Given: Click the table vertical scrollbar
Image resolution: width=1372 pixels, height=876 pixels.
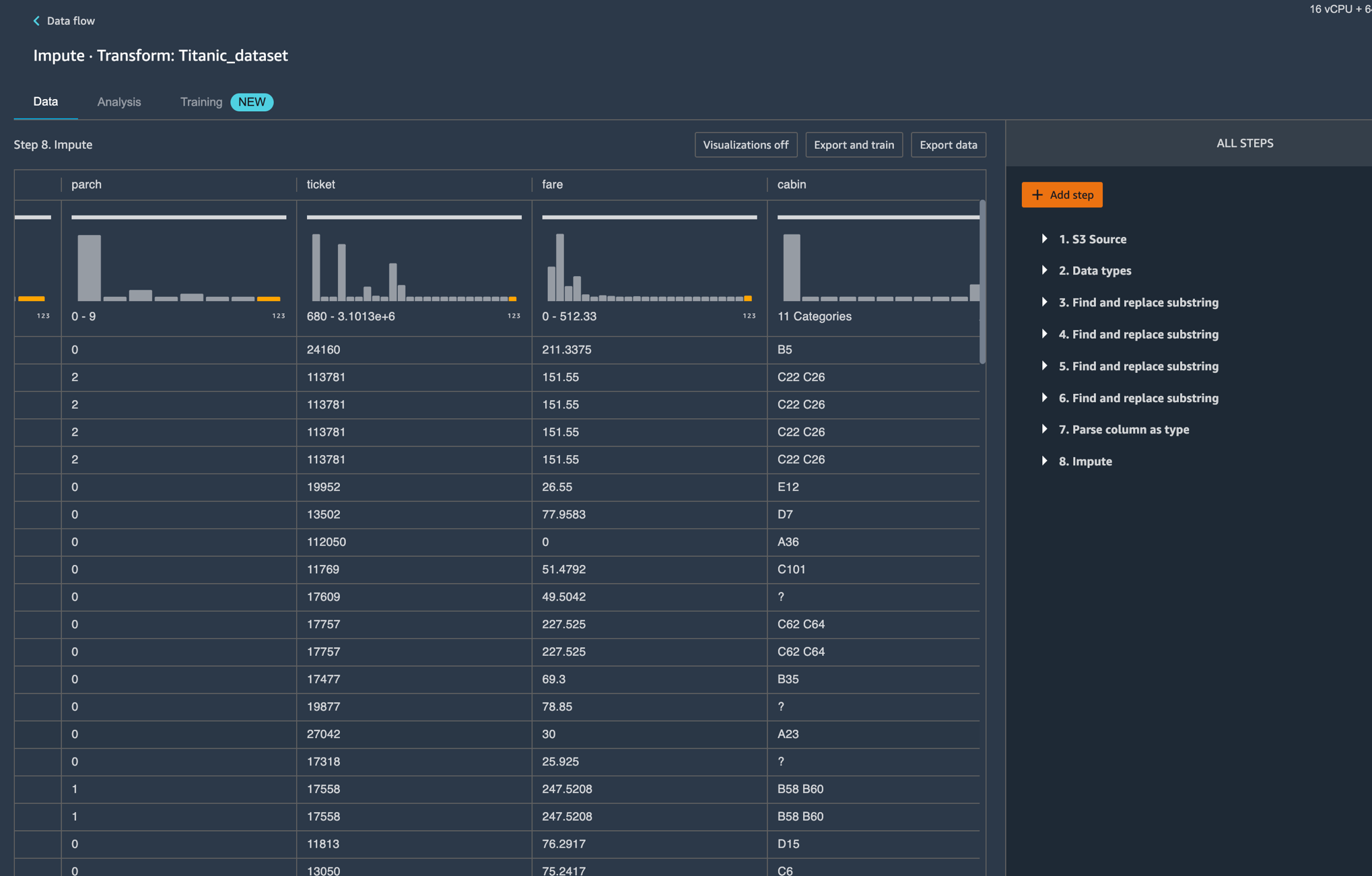Looking at the screenshot, I should pos(982,281).
